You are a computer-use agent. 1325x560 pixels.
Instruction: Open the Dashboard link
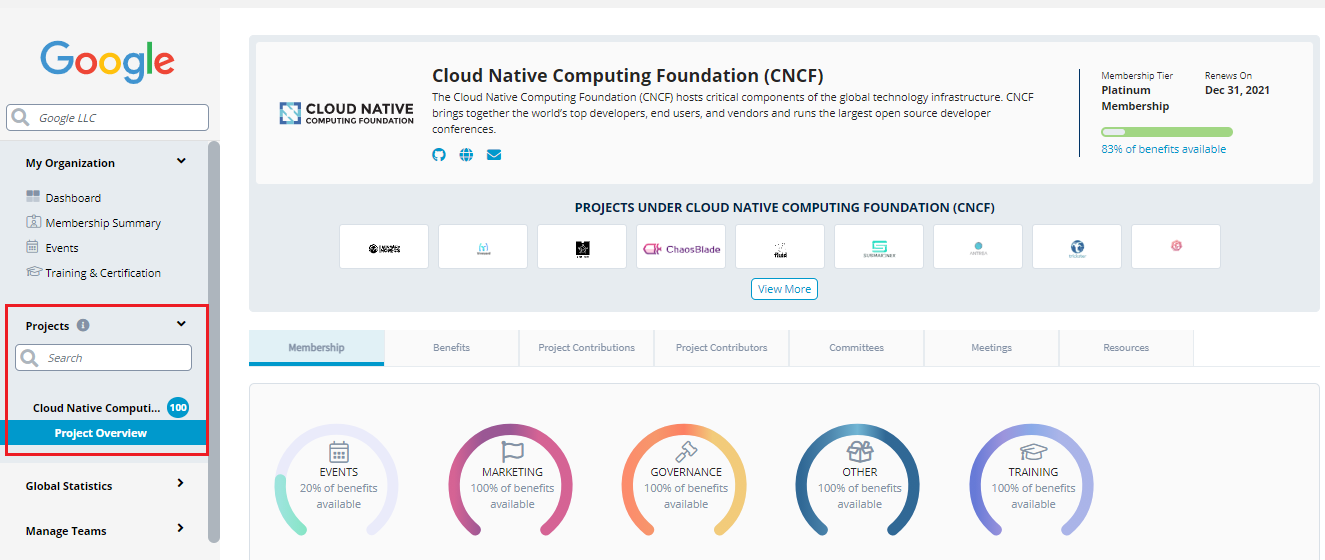pos(73,198)
